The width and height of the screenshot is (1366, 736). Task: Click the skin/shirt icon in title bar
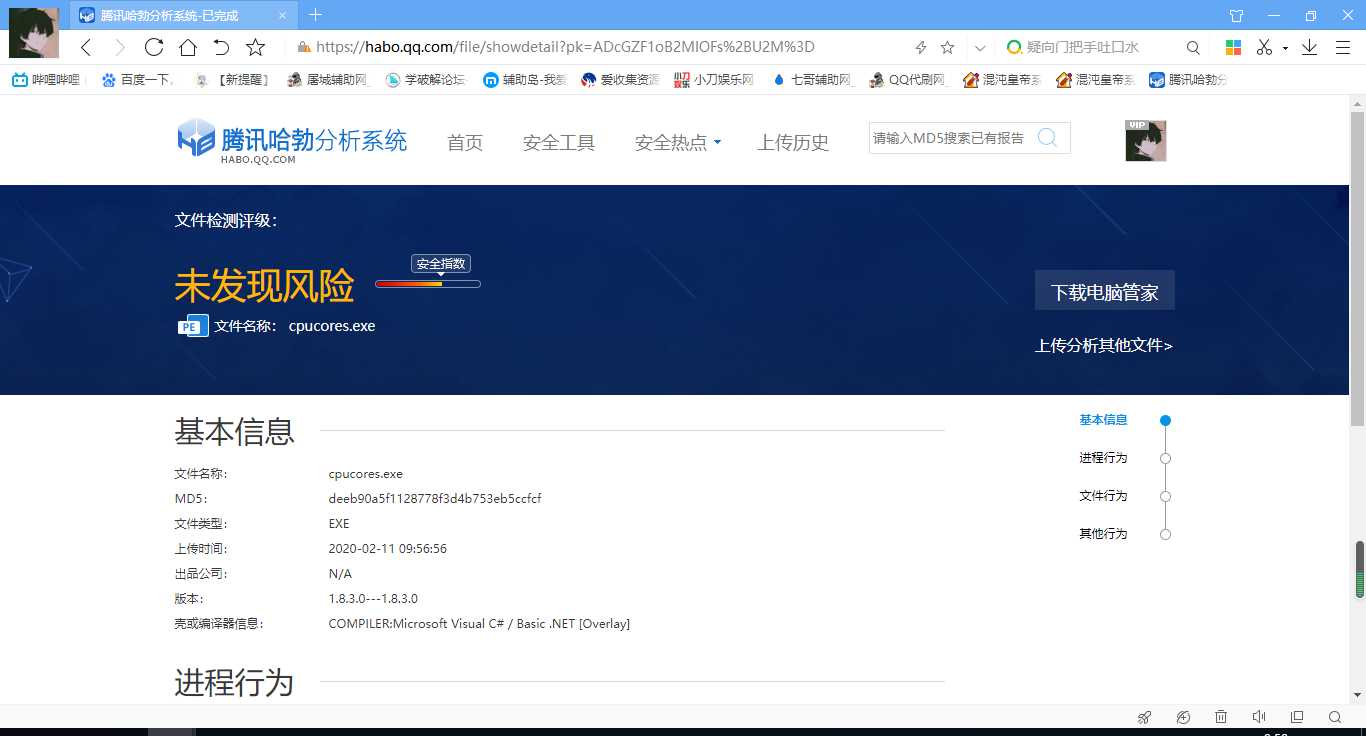[1236, 15]
